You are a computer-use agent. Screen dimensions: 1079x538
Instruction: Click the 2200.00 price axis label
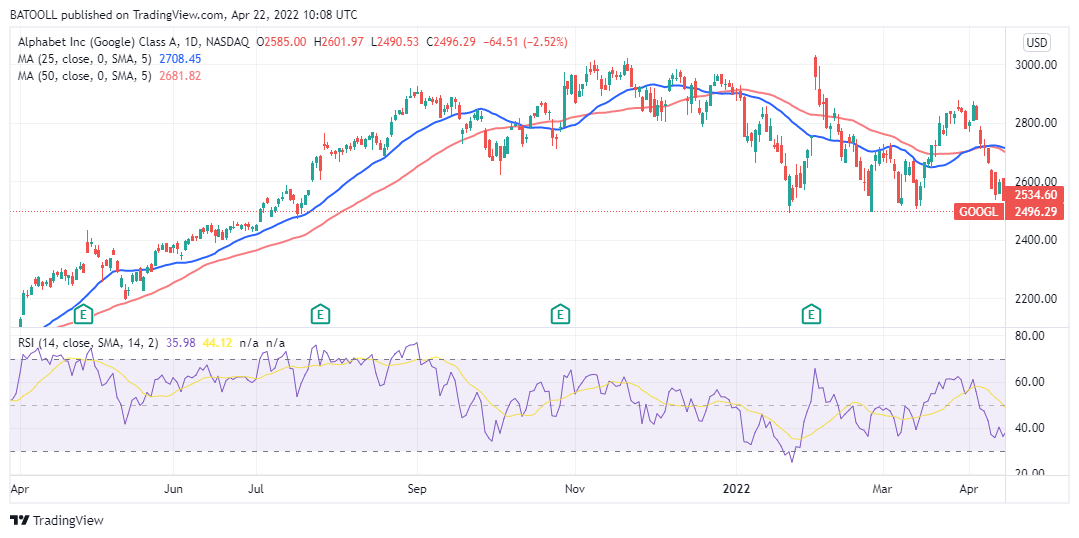coord(1038,299)
